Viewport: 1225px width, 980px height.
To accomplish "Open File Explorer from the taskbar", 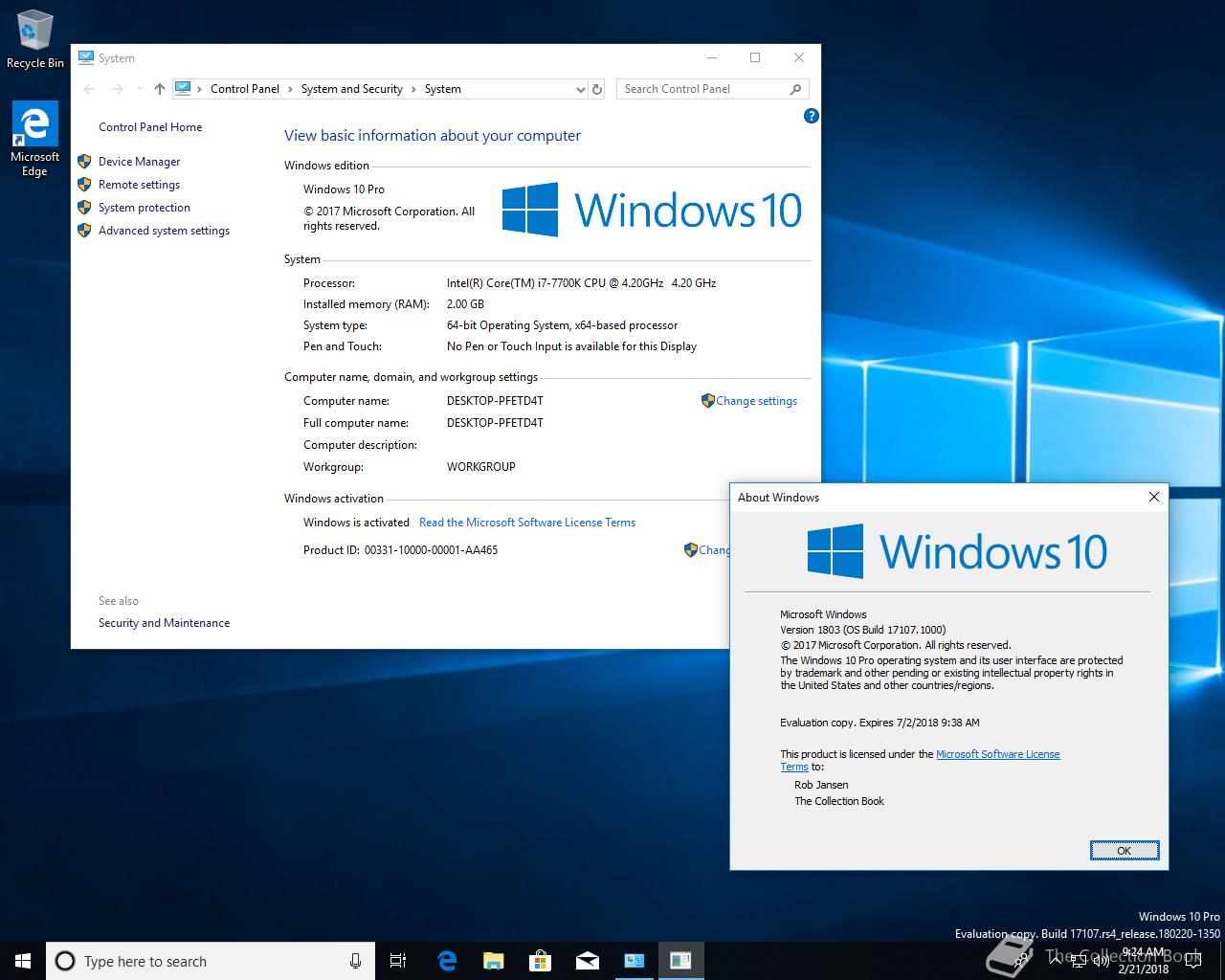I will click(x=493, y=961).
